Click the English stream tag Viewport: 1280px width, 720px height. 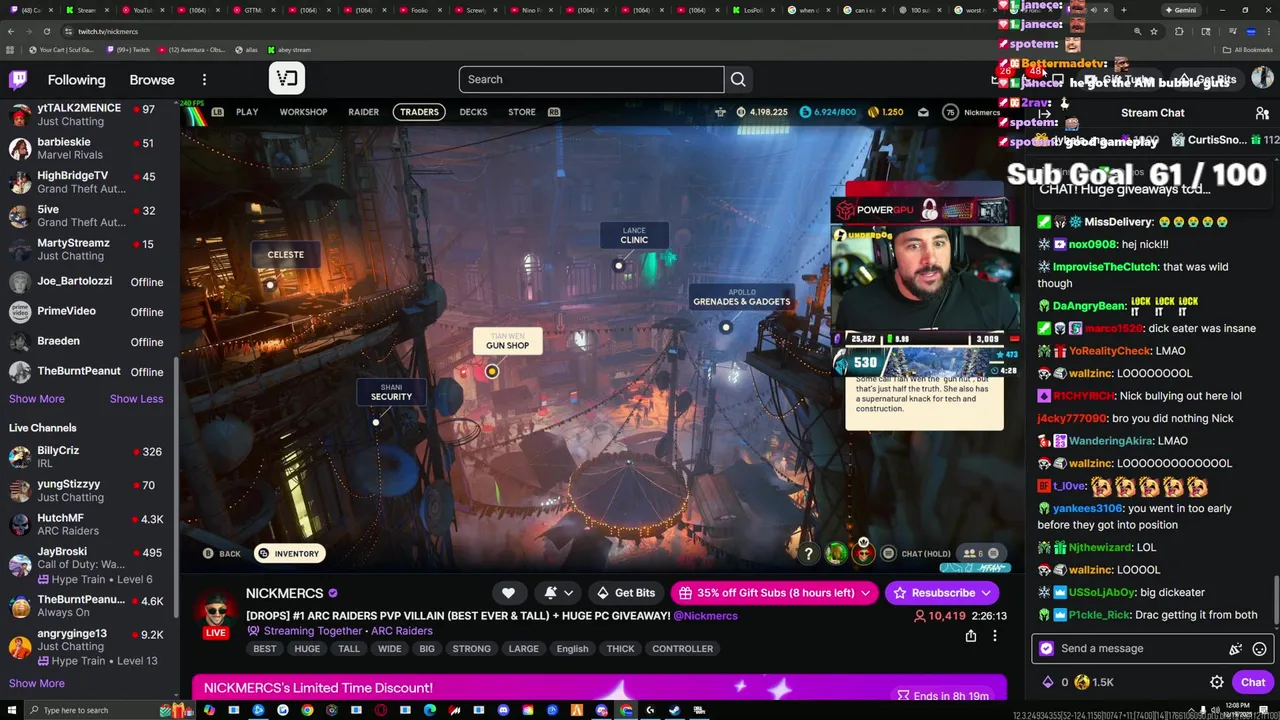click(x=572, y=649)
